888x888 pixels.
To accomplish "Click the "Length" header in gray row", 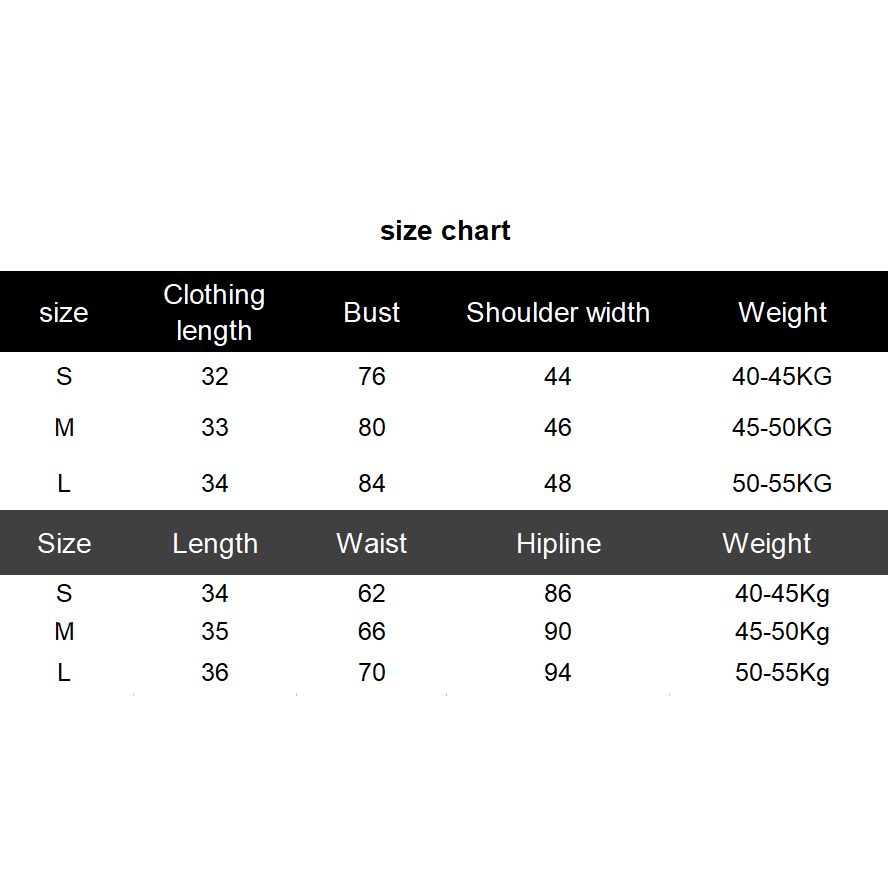I will [215, 544].
